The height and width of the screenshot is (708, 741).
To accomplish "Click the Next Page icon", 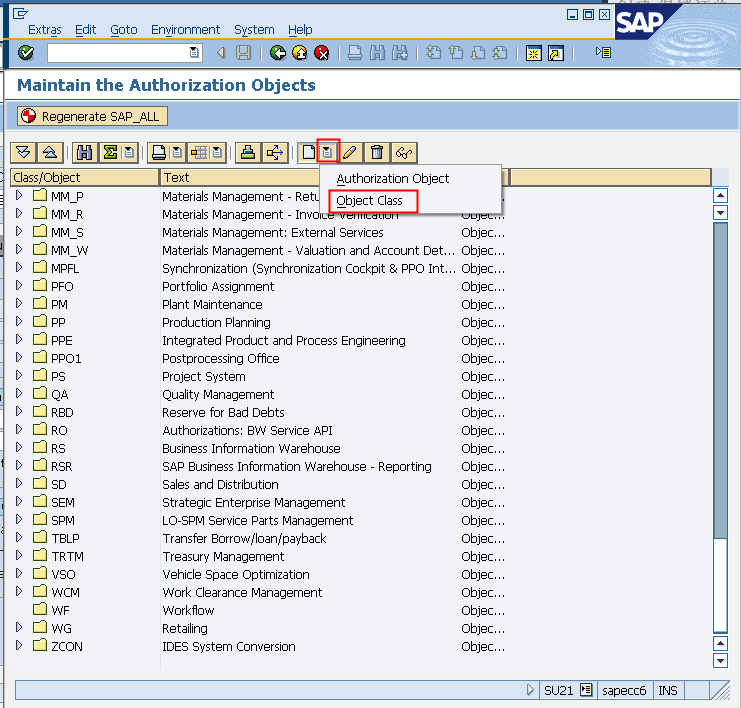I will 478,52.
